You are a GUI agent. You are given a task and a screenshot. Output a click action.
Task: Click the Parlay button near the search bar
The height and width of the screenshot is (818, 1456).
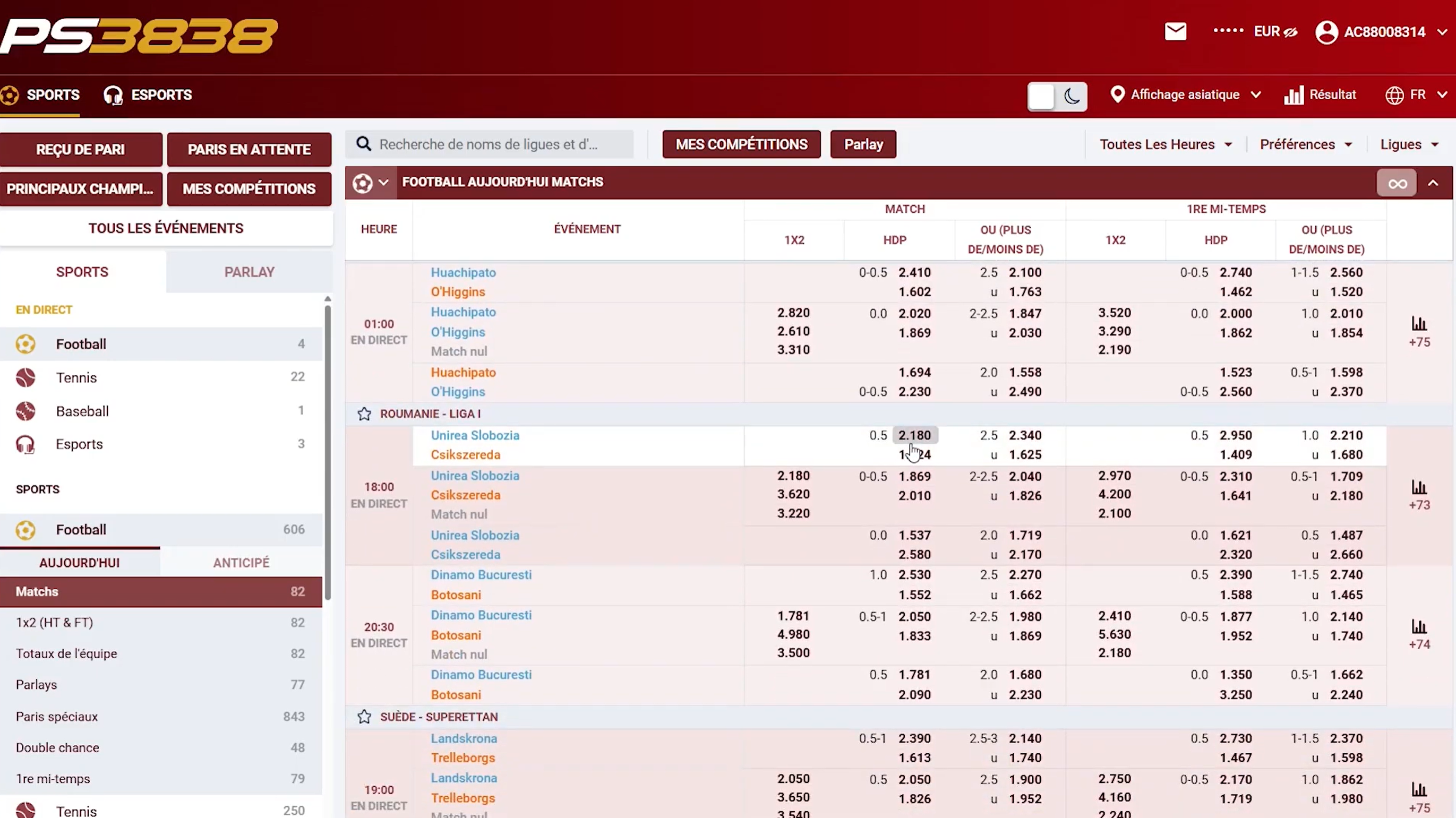tap(863, 144)
